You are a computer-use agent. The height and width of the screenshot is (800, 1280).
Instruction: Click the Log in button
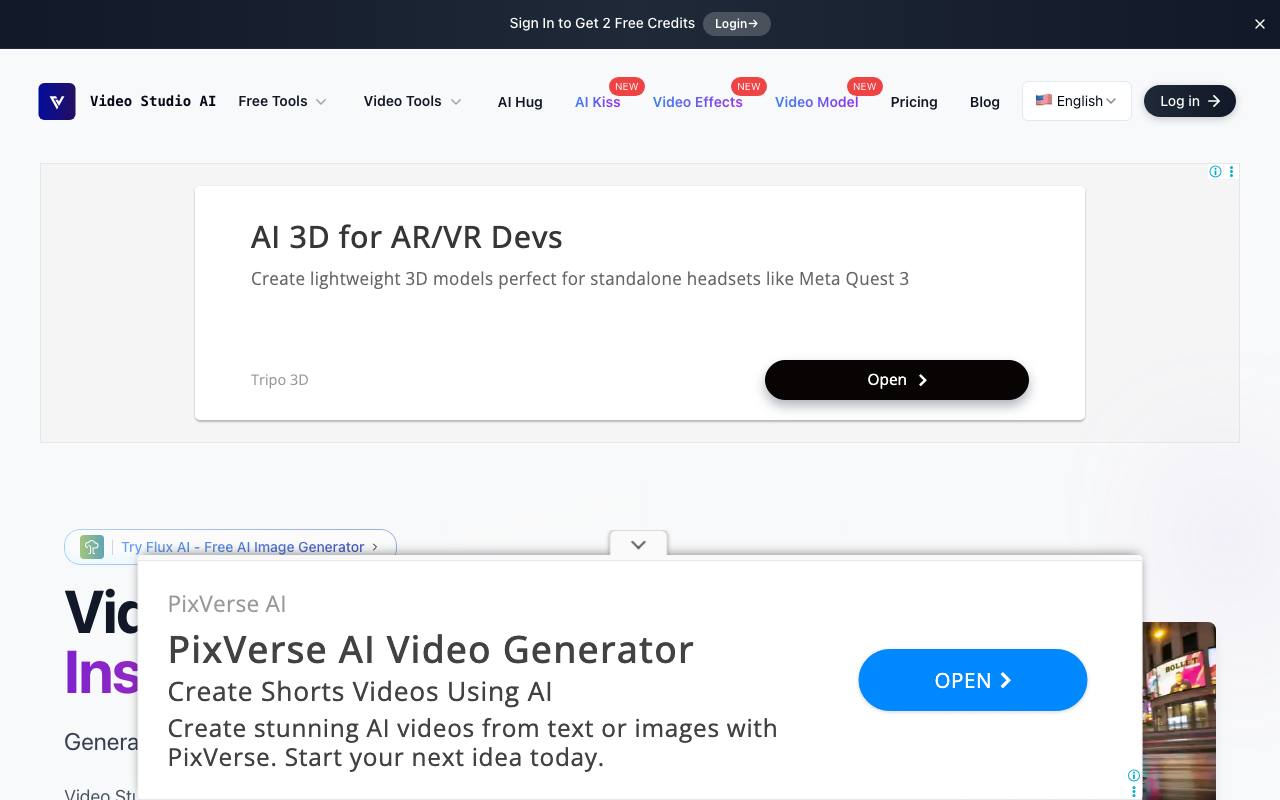(1189, 101)
